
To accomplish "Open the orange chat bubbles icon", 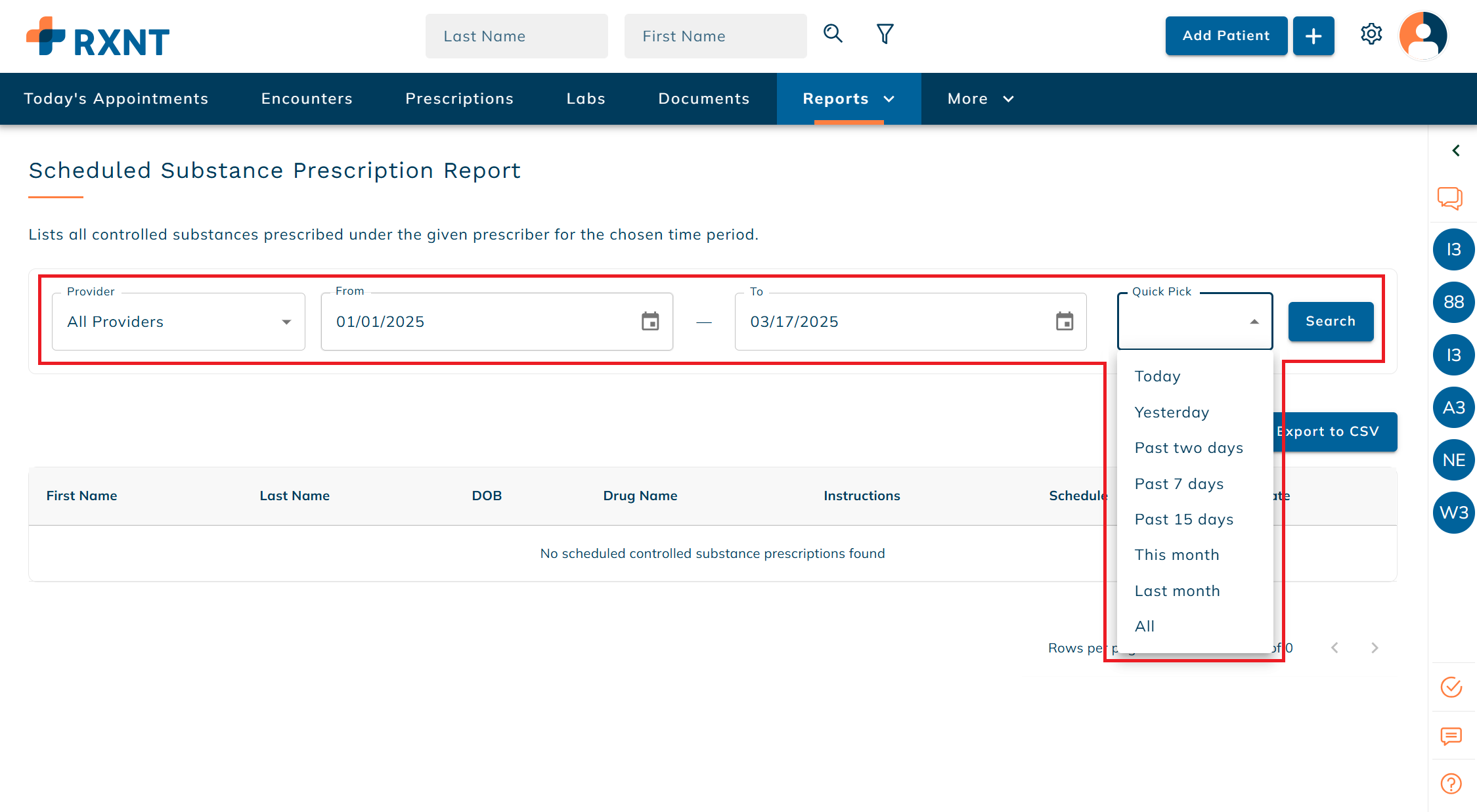I will pos(1449,198).
